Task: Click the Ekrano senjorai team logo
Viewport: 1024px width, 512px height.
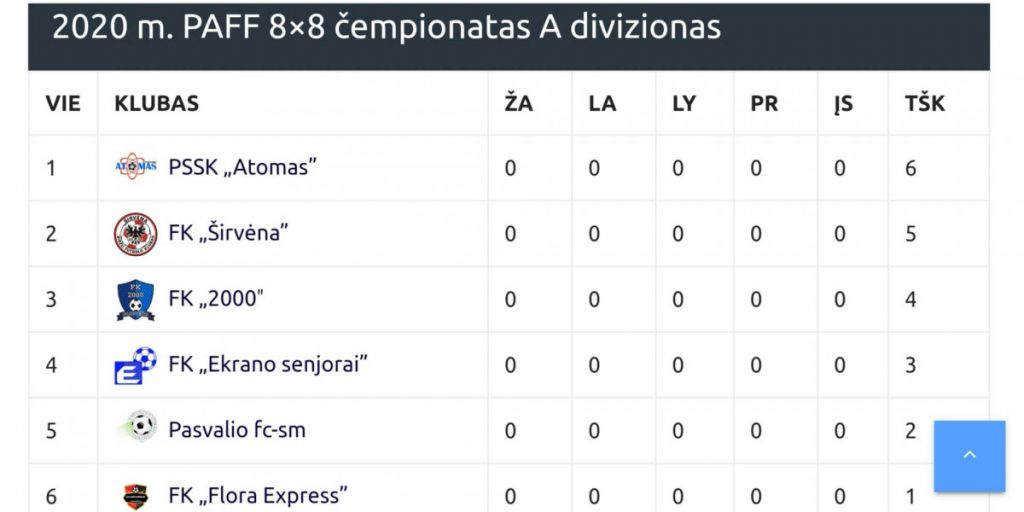Action: click(x=135, y=365)
